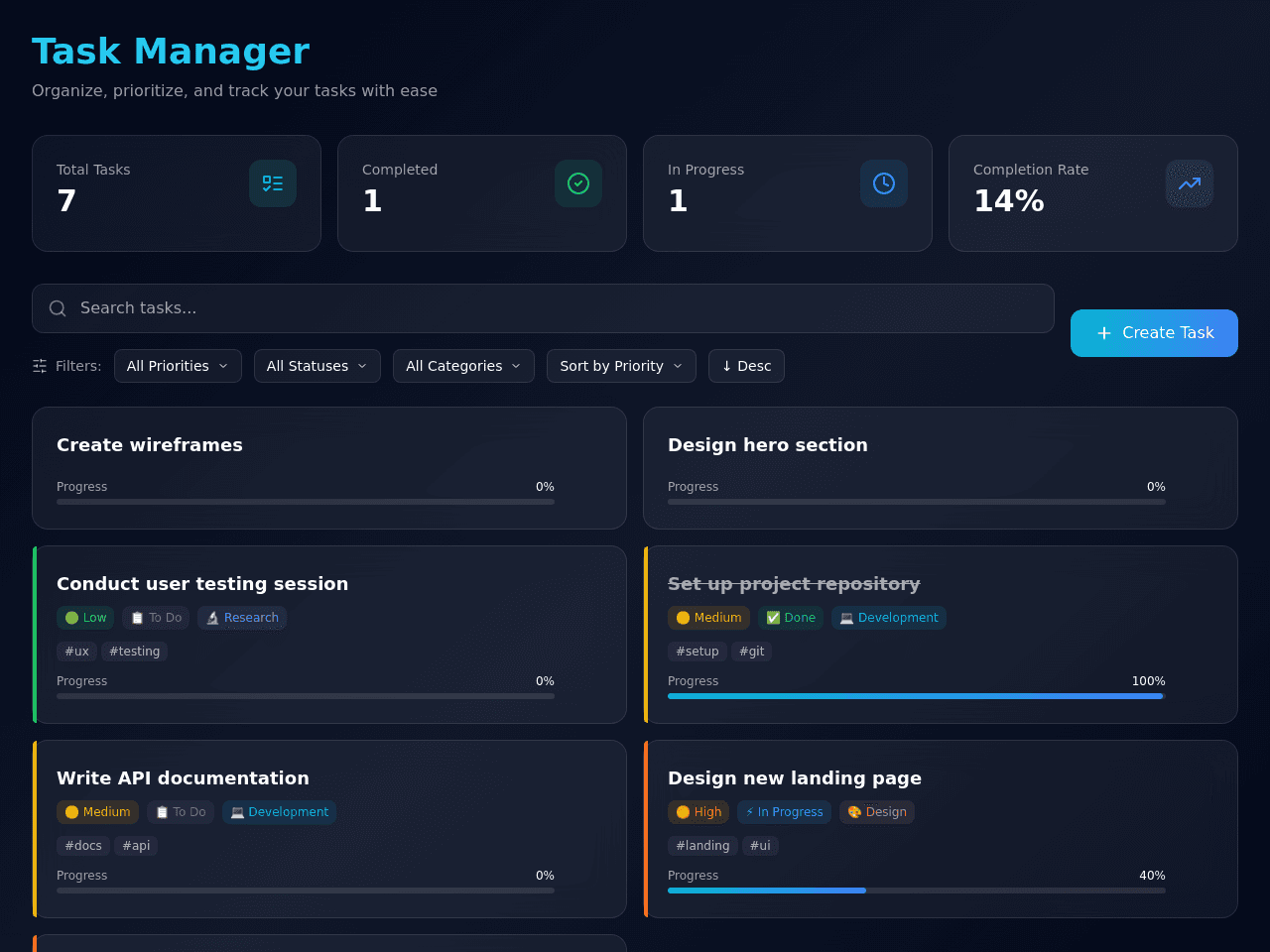The height and width of the screenshot is (952, 1270).
Task: Click the progress bar on Create wireframes
Action: [x=306, y=502]
